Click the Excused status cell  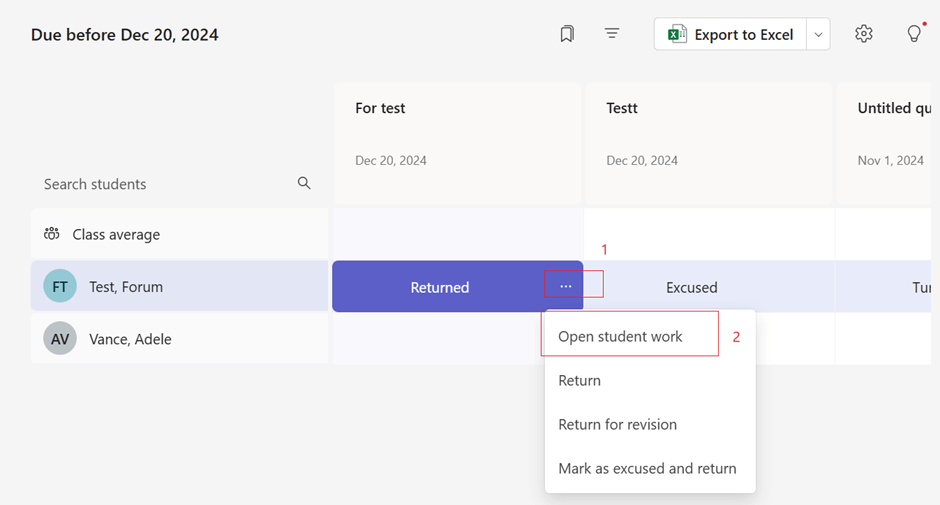[709, 287]
